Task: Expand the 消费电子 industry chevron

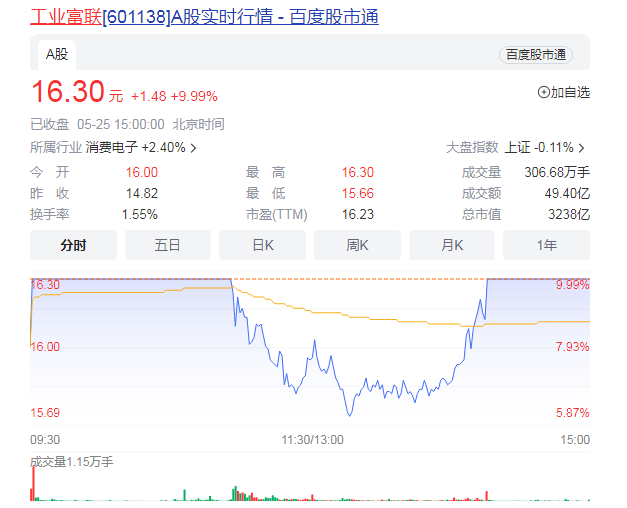Action: pos(193,148)
